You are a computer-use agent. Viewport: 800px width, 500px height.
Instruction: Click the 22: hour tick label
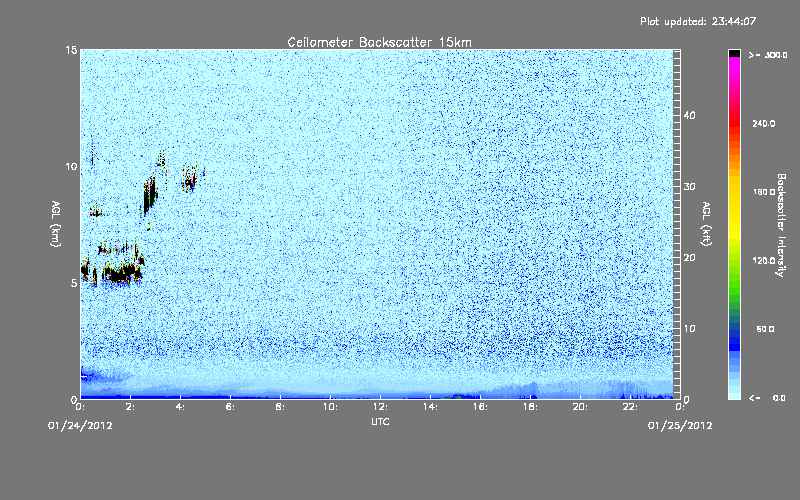pos(631,407)
